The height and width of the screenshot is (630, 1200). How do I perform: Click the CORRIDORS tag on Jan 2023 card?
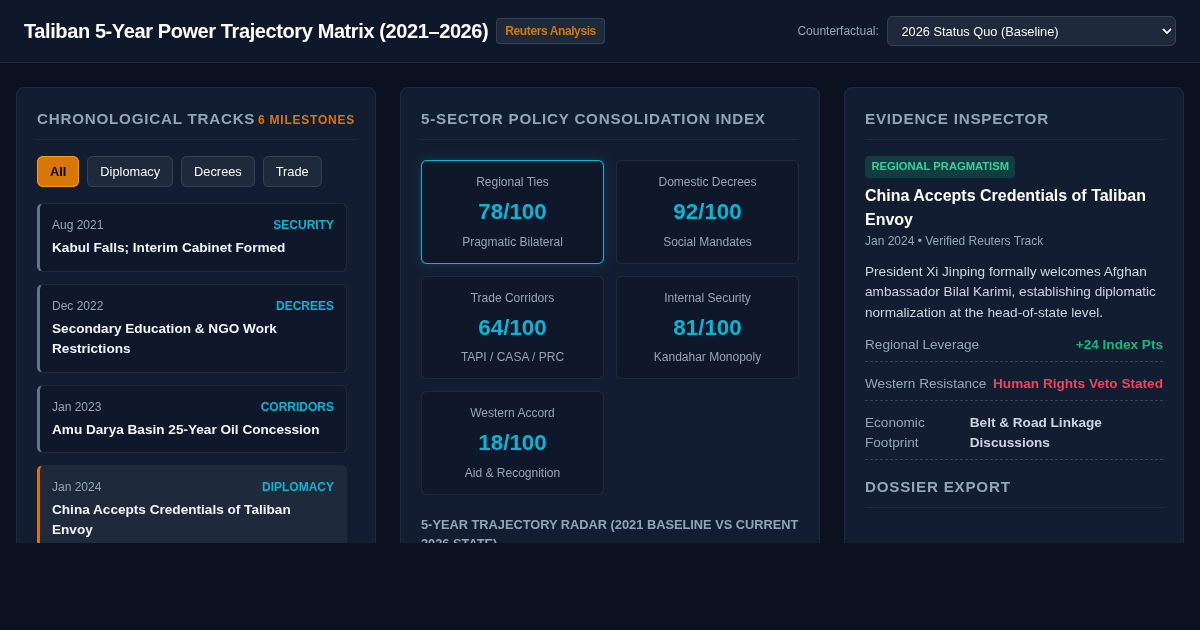coord(297,407)
